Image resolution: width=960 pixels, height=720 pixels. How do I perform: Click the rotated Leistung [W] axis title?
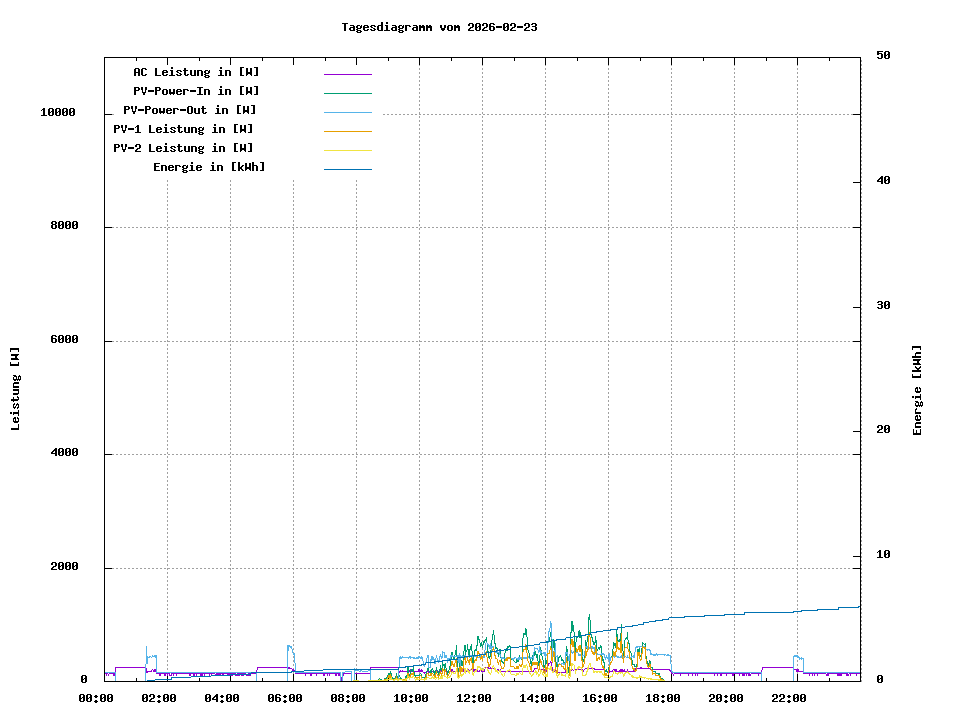pos(15,389)
